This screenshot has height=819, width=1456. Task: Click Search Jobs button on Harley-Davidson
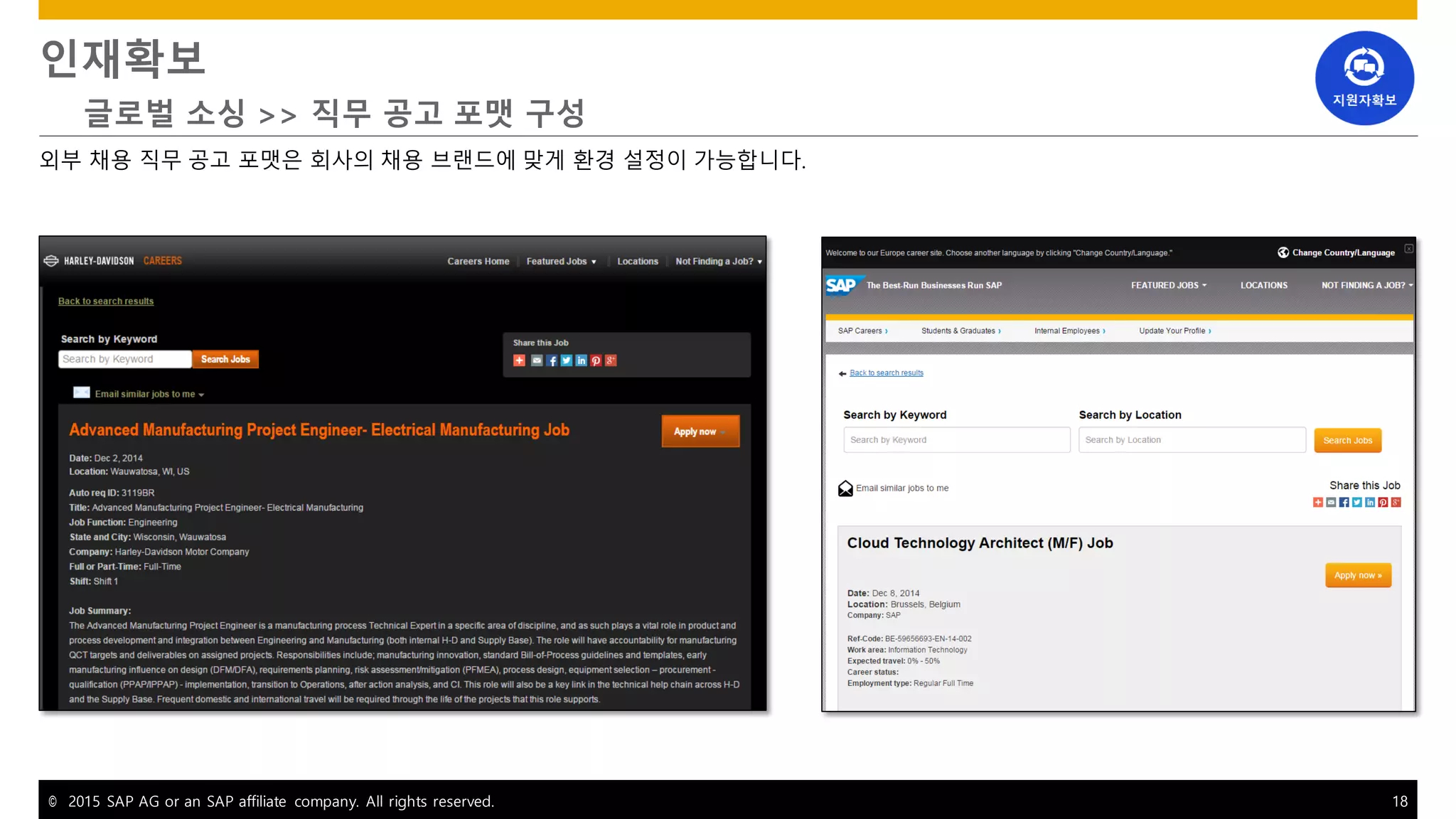225,359
